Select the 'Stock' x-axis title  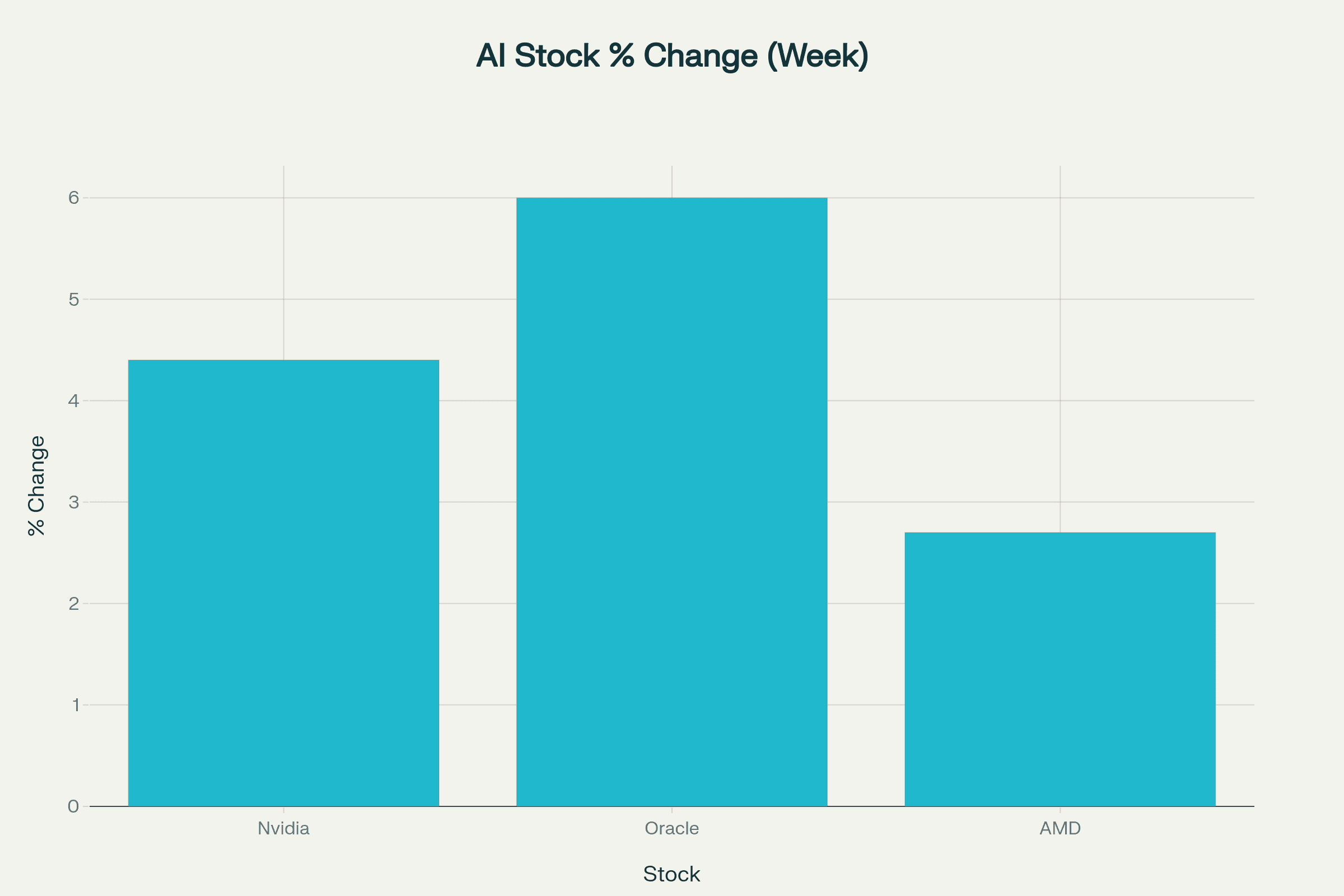click(x=671, y=874)
